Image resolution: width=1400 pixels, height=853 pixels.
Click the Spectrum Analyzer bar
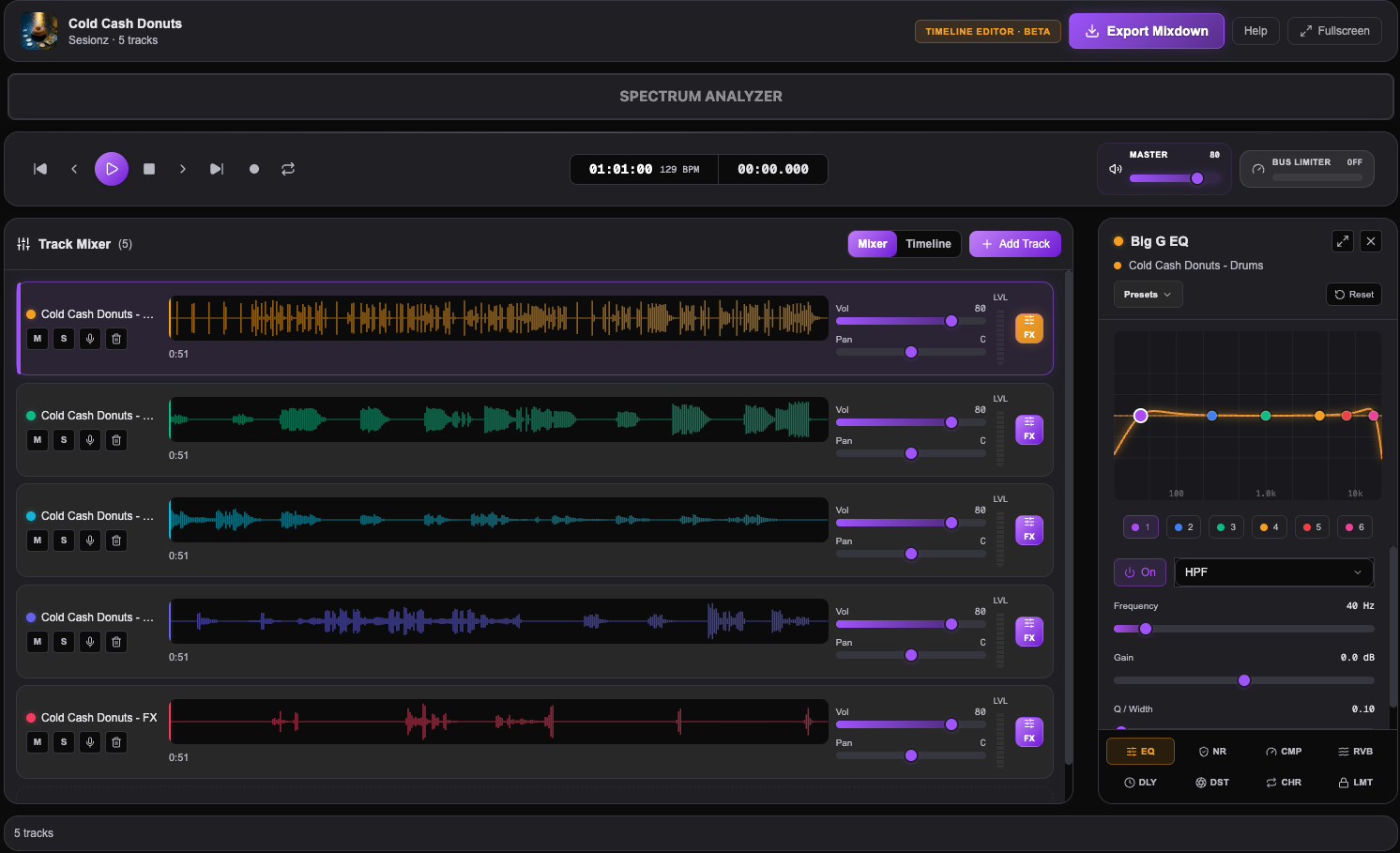coord(700,97)
